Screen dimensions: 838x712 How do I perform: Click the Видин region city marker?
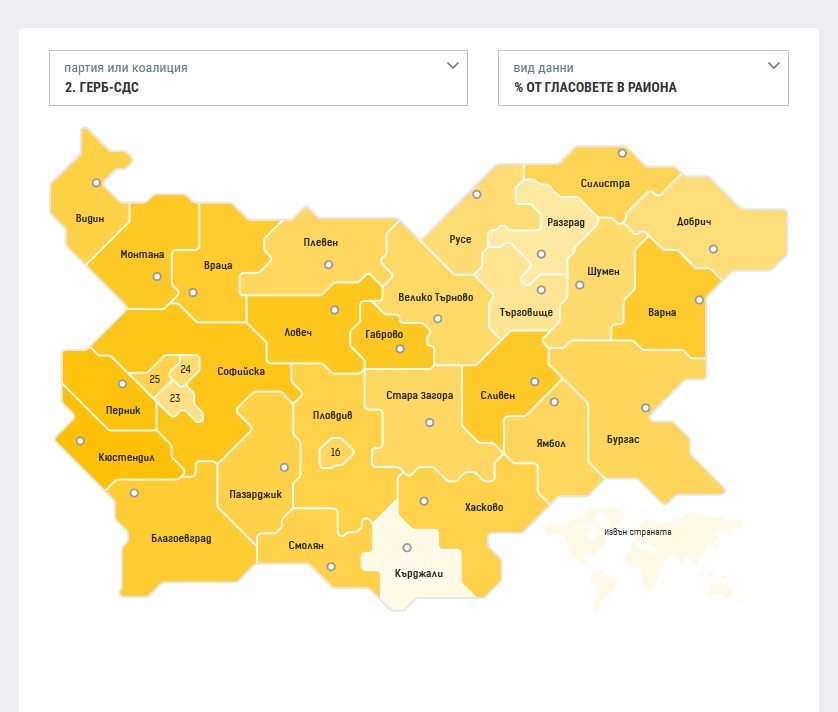point(96,183)
